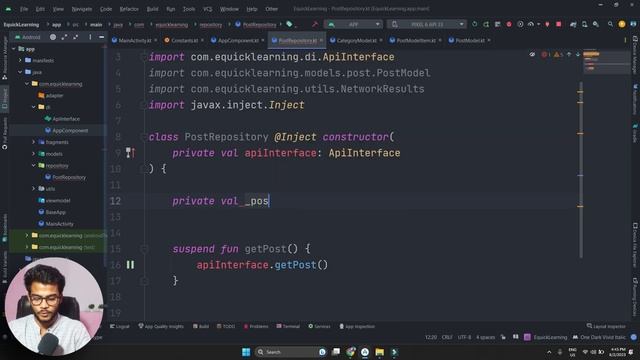640x360 pixels.
Task: Open App Inspection tool window
Action: [357, 327]
